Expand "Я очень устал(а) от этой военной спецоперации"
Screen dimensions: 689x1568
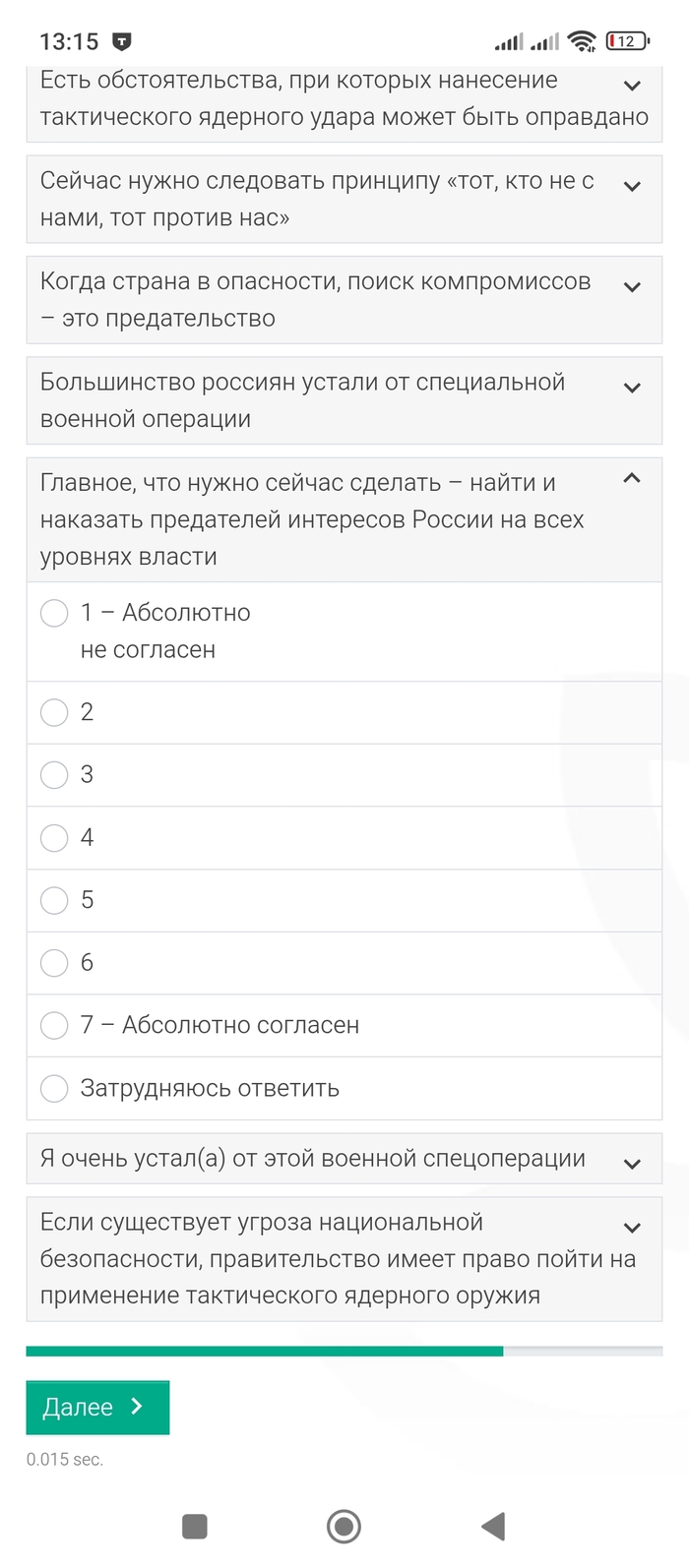[632, 1164]
